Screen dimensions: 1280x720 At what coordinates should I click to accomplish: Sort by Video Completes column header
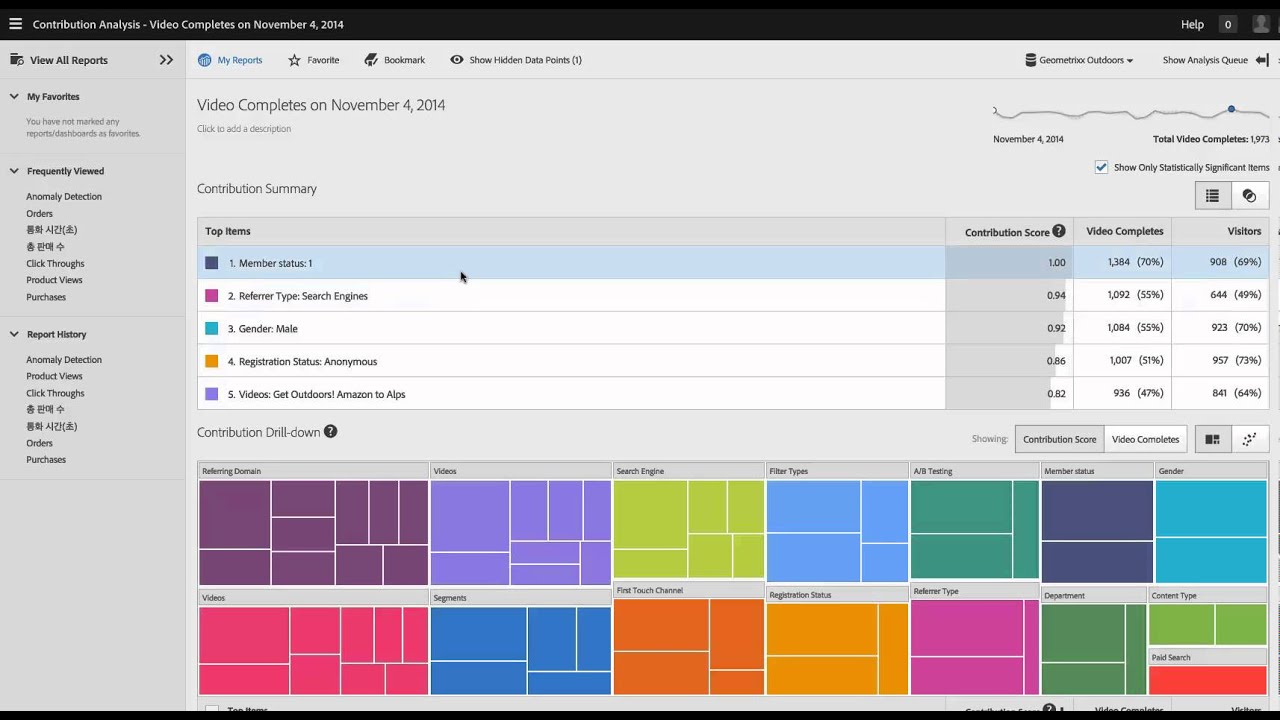[x=1124, y=231]
